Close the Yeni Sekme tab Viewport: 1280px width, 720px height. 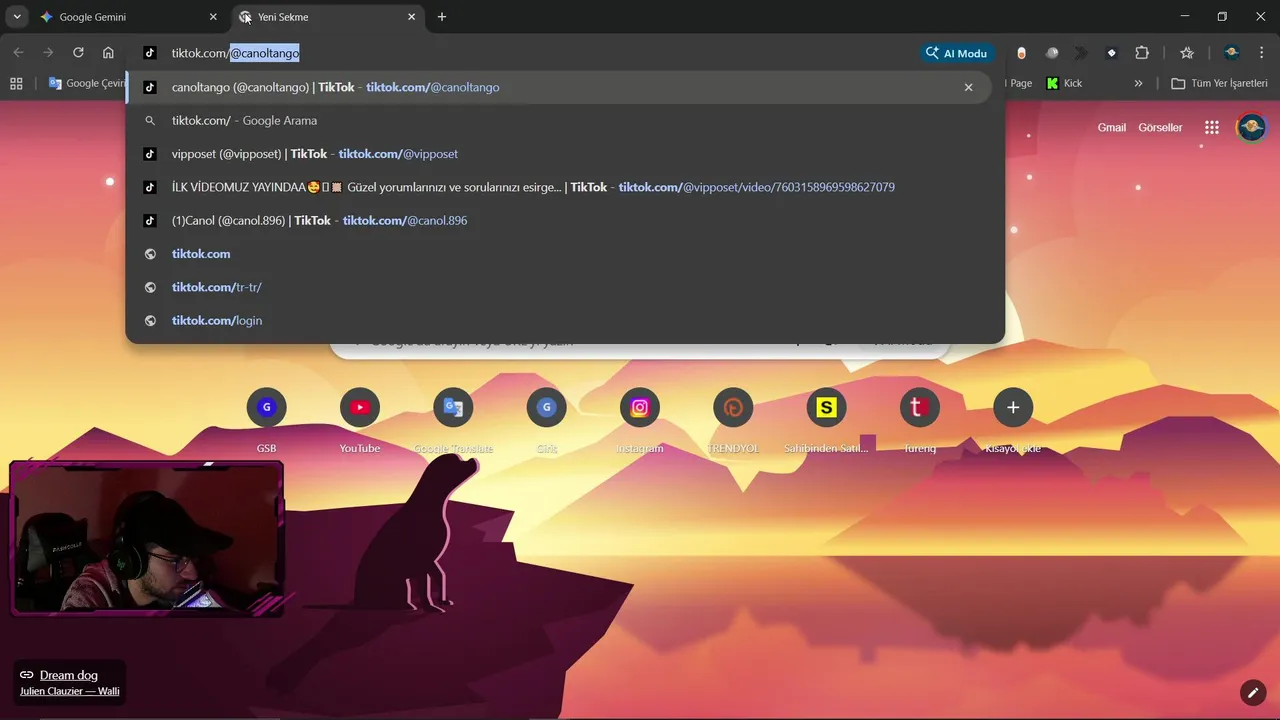tap(411, 17)
